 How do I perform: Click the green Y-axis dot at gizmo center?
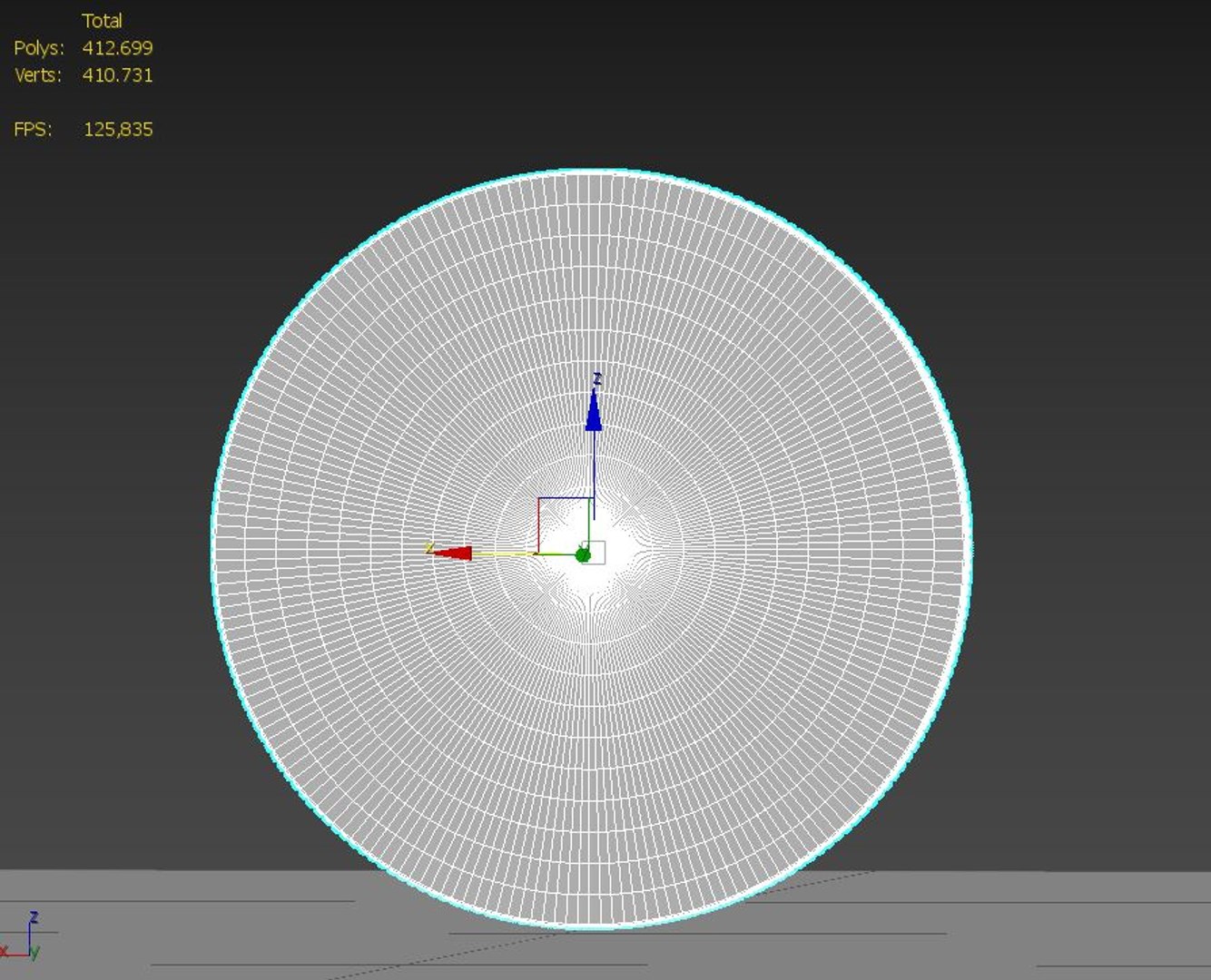point(583,554)
